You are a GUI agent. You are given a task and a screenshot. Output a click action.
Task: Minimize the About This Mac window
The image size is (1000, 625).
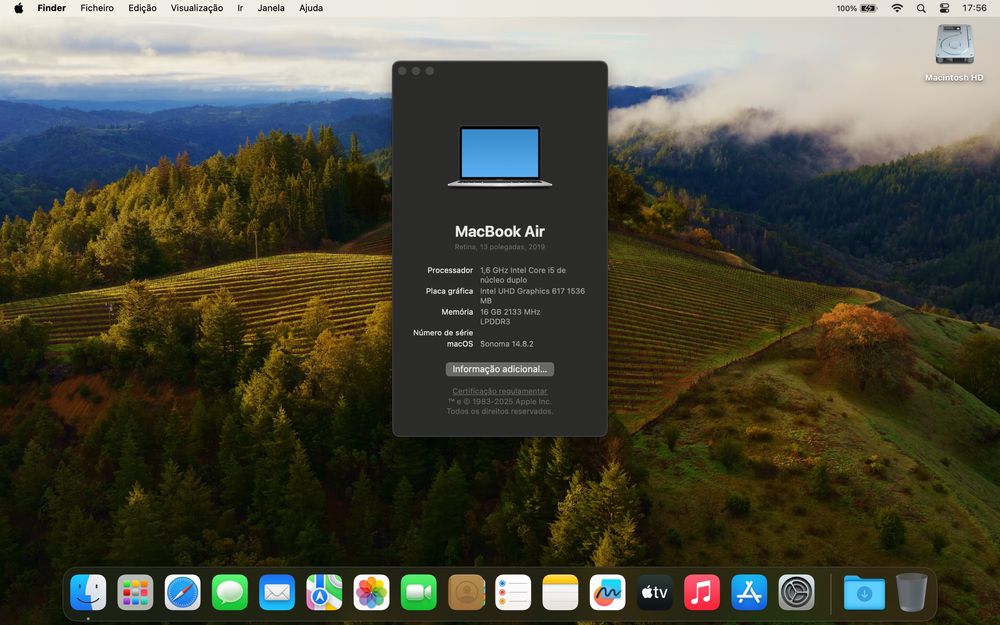click(x=416, y=71)
